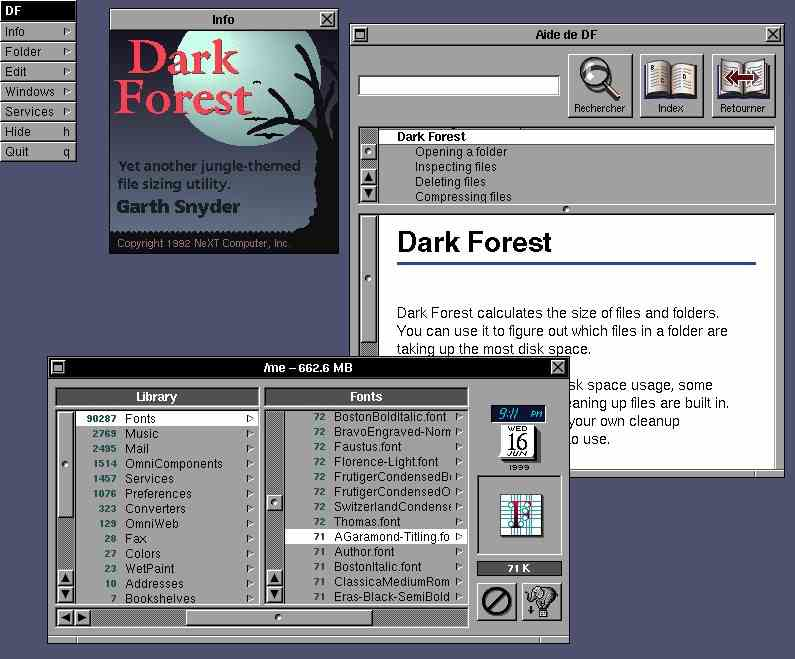
Task: Expand the Mail folder arrow
Action: (250, 449)
